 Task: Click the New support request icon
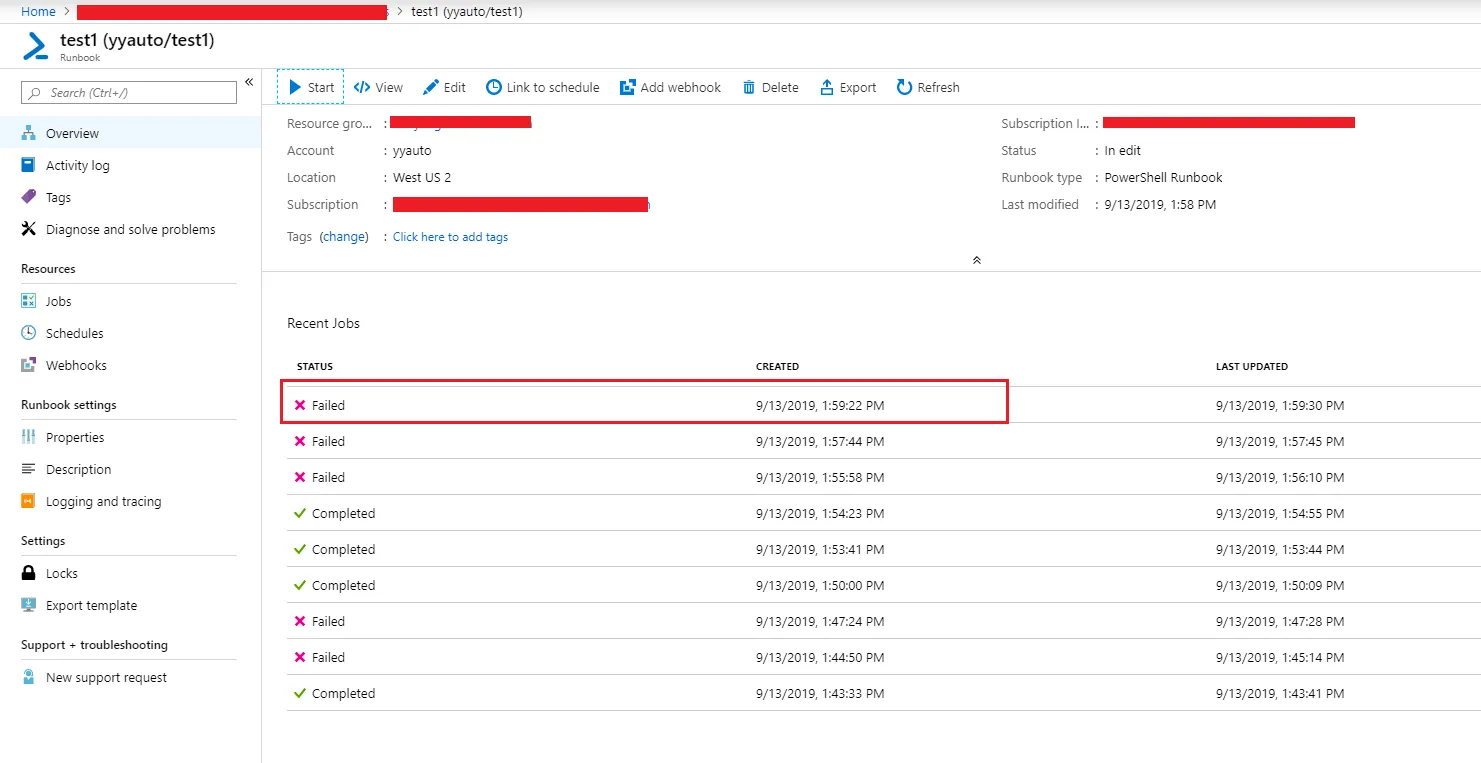point(29,677)
